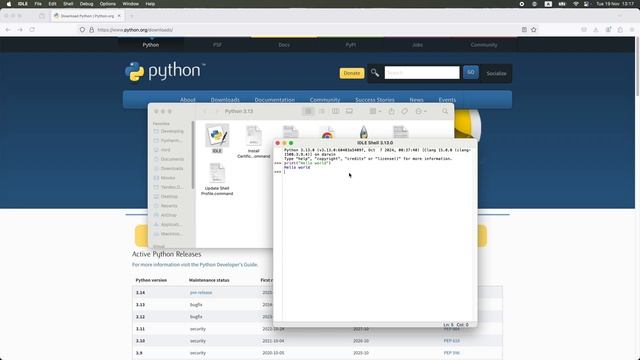Select Update Shell Profile.command file
This screenshot has width=640, height=360.
point(217,179)
